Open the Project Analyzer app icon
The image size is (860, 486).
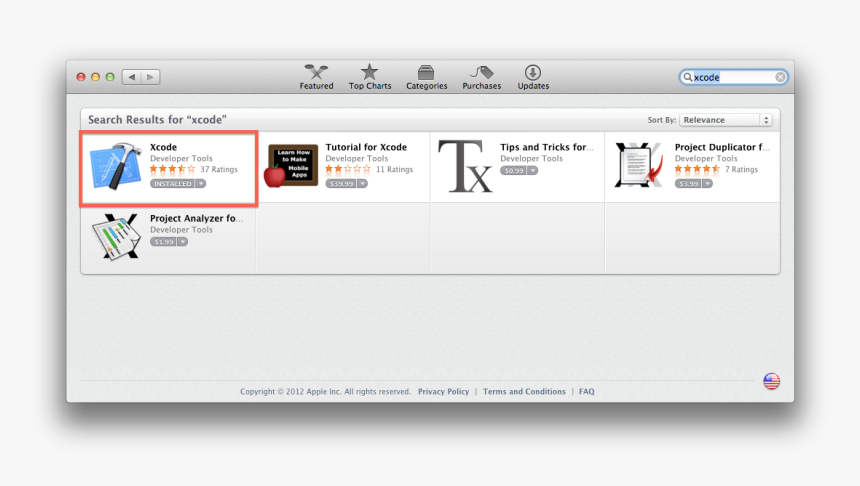click(x=116, y=236)
